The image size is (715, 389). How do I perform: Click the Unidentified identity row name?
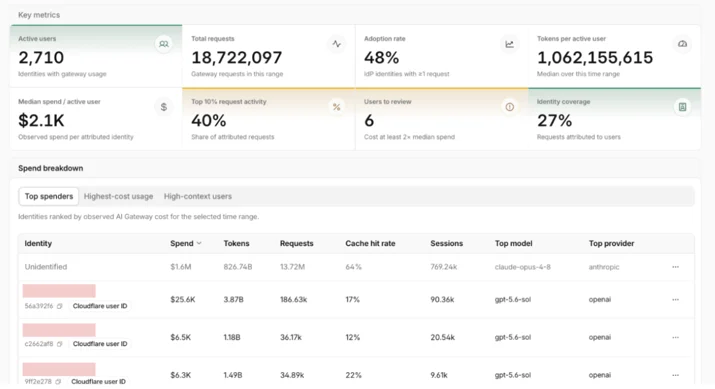click(x=46, y=267)
